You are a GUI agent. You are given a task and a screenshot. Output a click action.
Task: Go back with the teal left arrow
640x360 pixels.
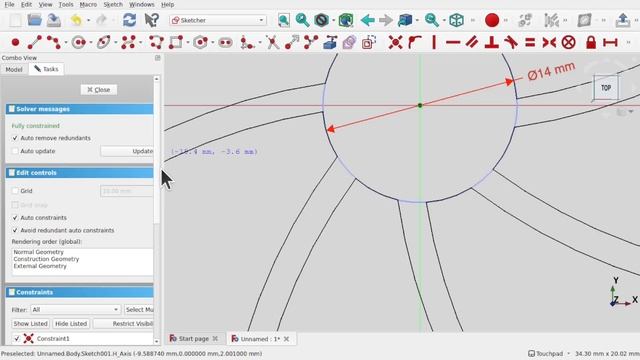(368, 20)
